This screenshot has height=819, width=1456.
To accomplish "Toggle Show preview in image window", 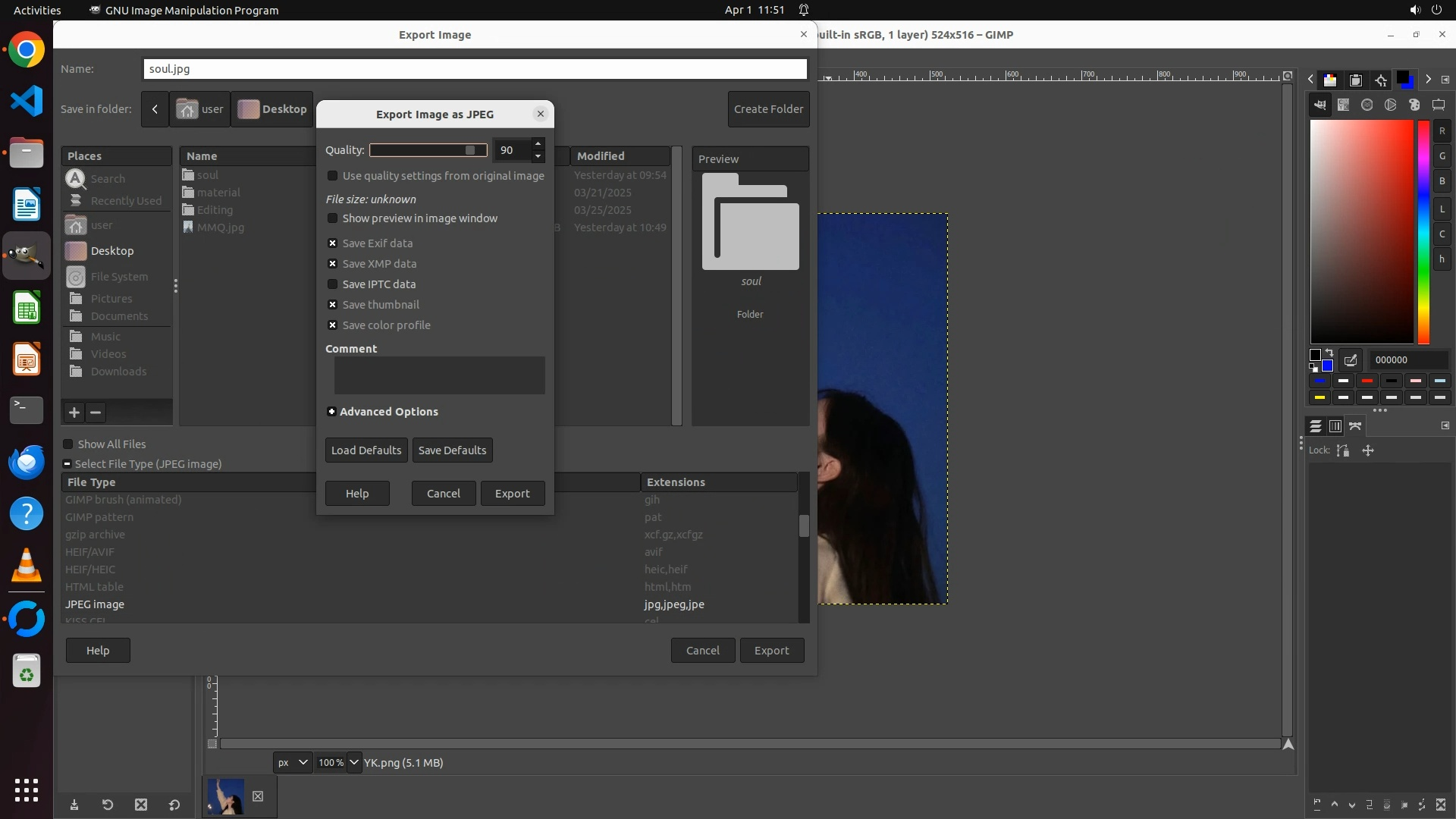I will tap(332, 218).
